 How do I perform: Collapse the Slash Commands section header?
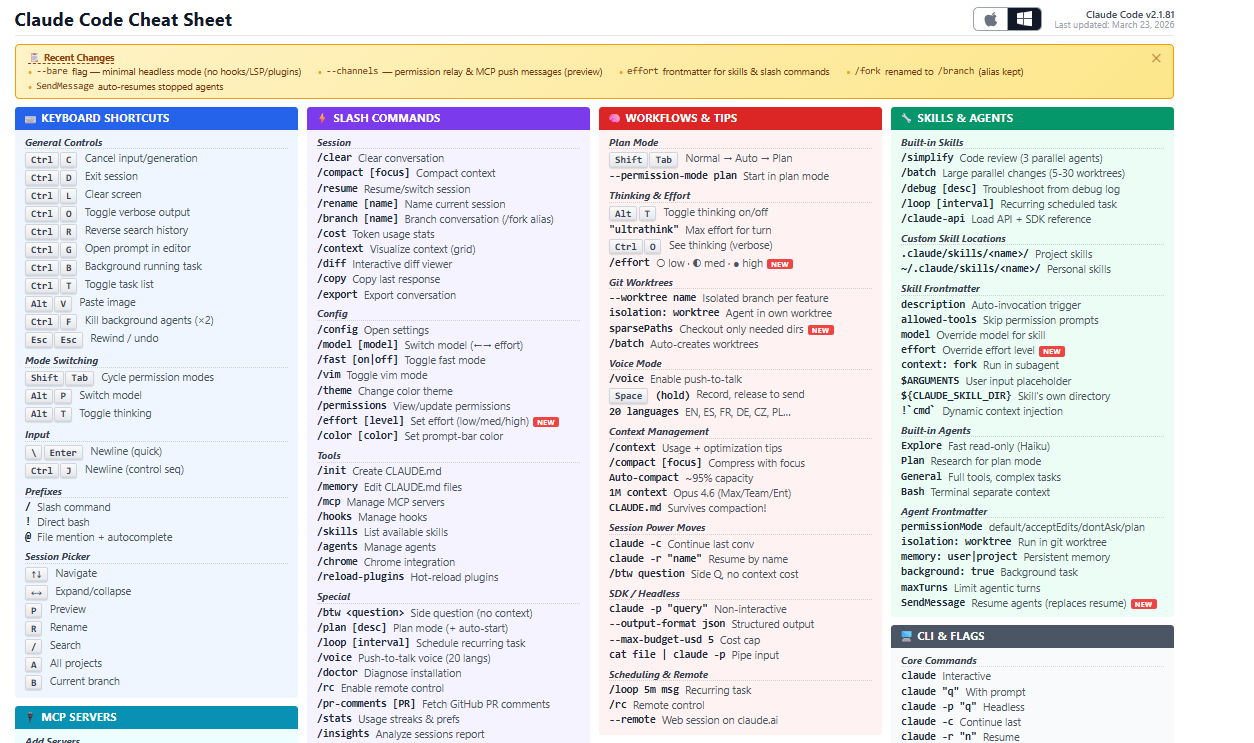pyautogui.click(x=448, y=118)
